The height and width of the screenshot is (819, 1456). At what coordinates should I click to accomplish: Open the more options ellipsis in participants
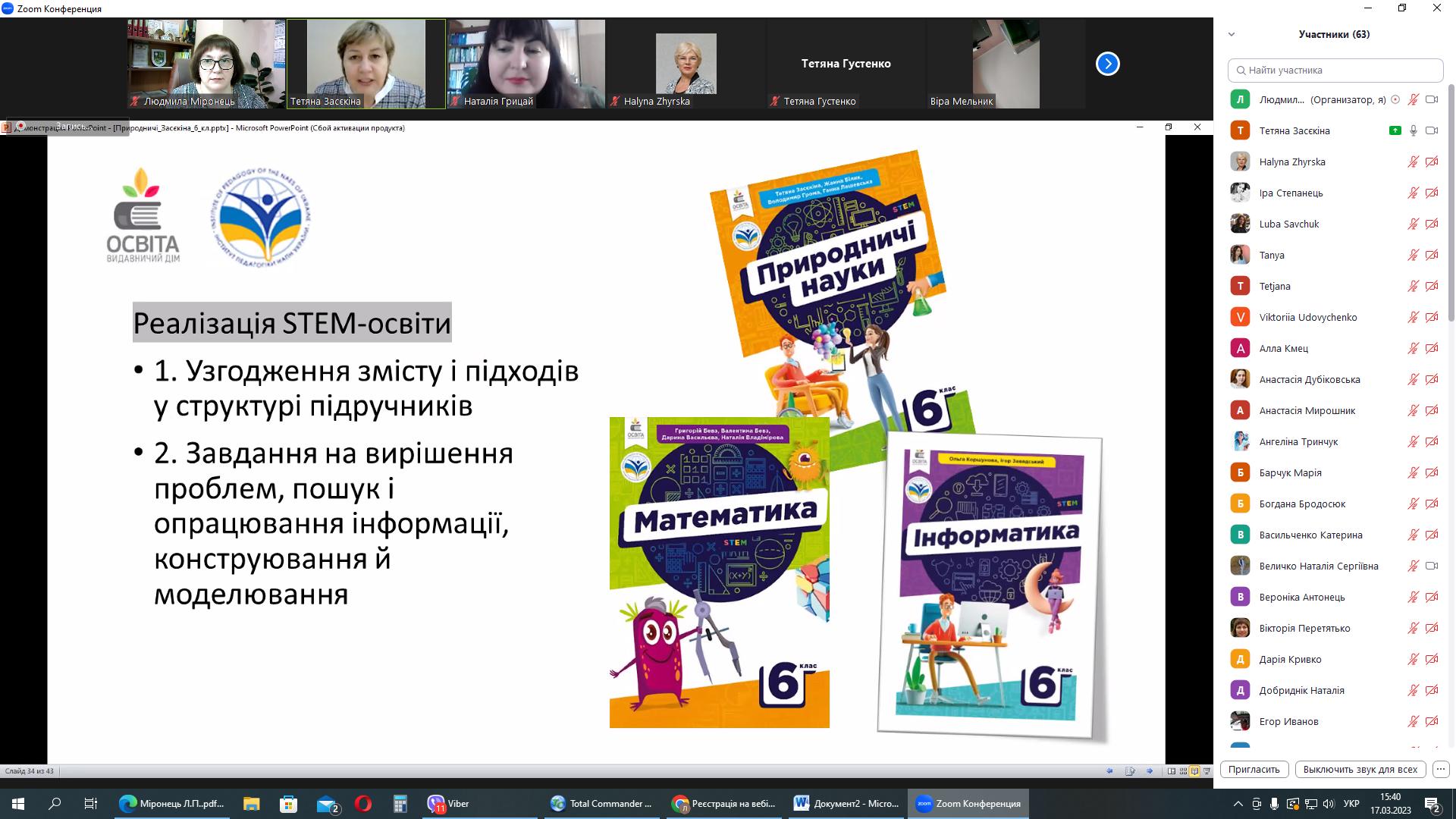1441,769
